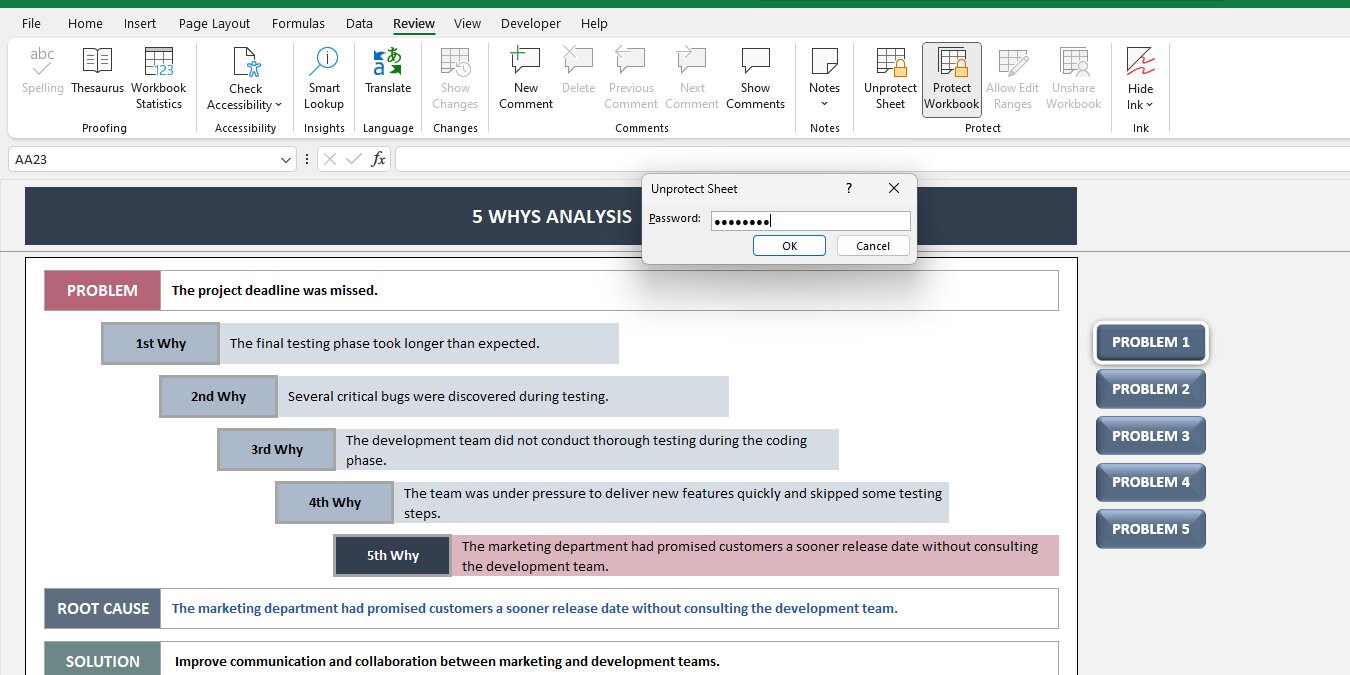Click the Hide Ink icon
The height and width of the screenshot is (675, 1350).
(x=1141, y=62)
